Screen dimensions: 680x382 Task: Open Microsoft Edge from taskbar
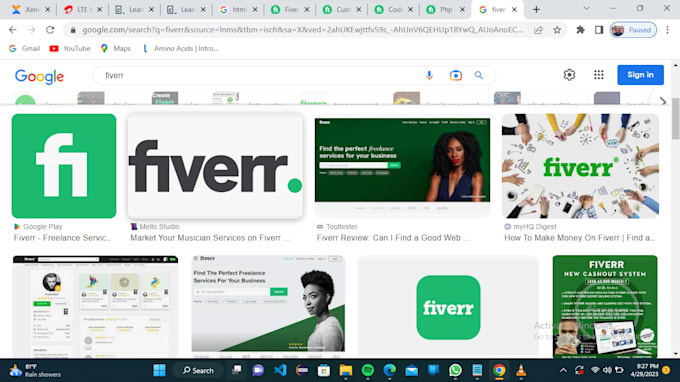390,370
